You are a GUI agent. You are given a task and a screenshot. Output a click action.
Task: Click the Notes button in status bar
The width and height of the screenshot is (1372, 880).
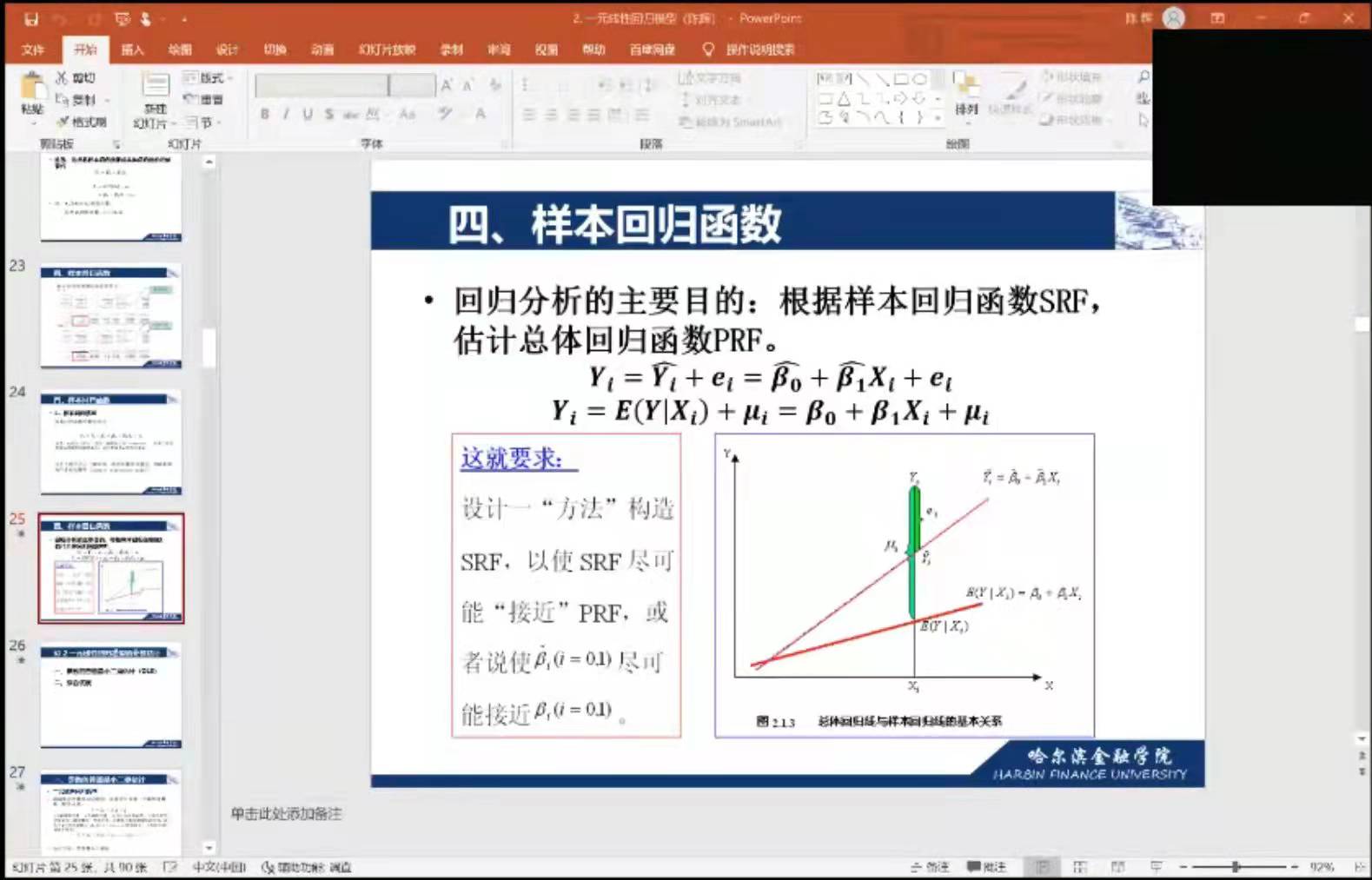click(930, 867)
